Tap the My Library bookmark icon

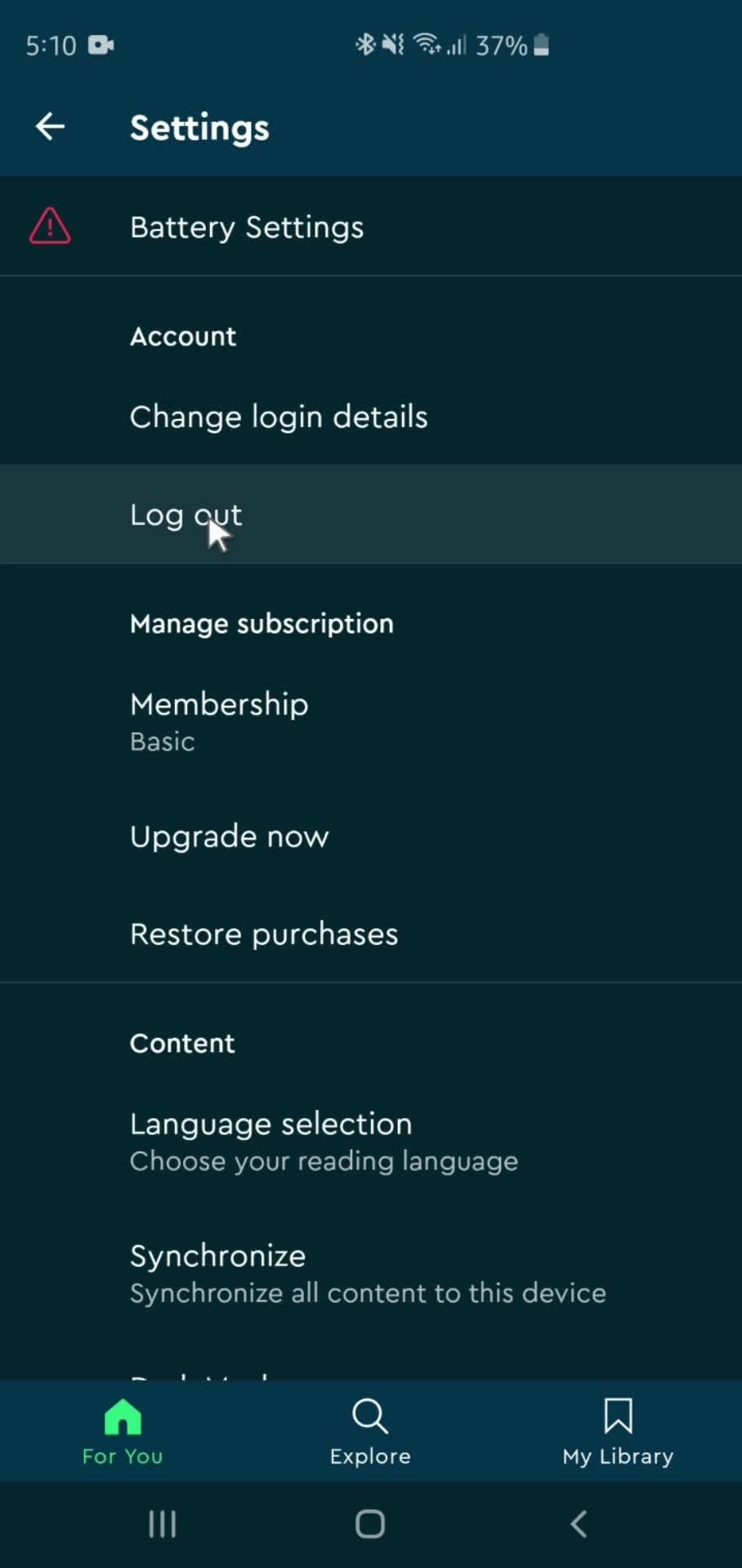pyautogui.click(x=618, y=1416)
